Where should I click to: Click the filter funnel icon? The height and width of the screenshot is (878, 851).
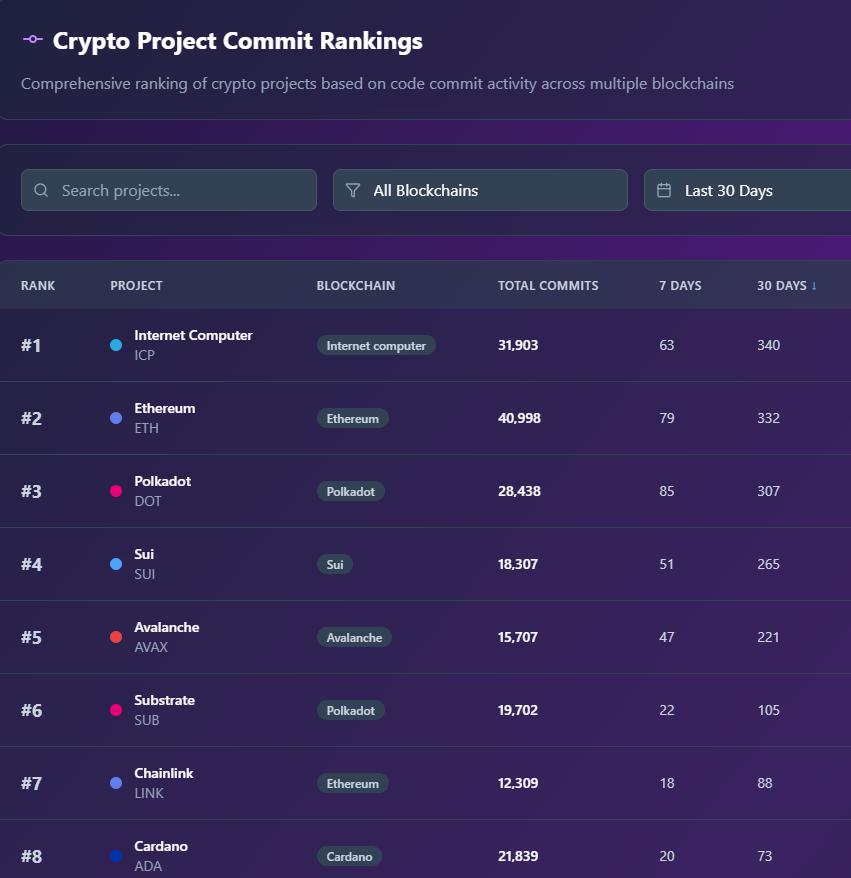coord(353,190)
